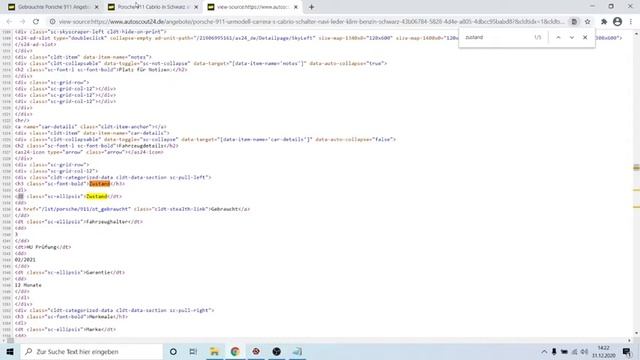Open the Chrome profile avatar
Screen dimensions: 640x360
click(618, 22)
